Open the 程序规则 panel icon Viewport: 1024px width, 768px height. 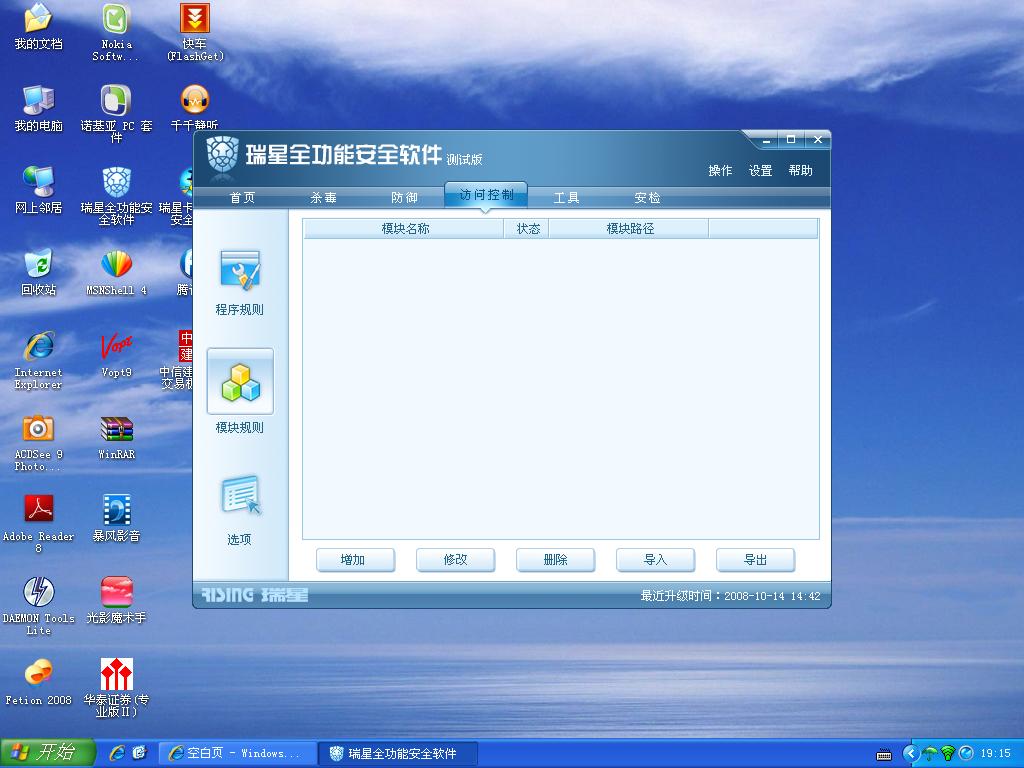[240, 270]
